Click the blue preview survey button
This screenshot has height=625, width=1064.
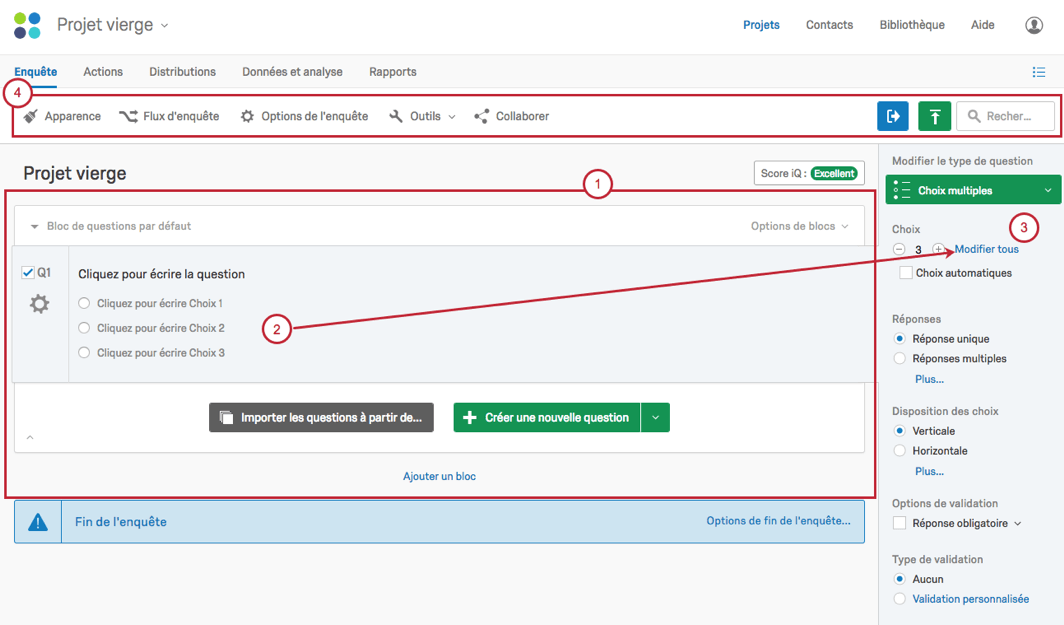tap(892, 116)
